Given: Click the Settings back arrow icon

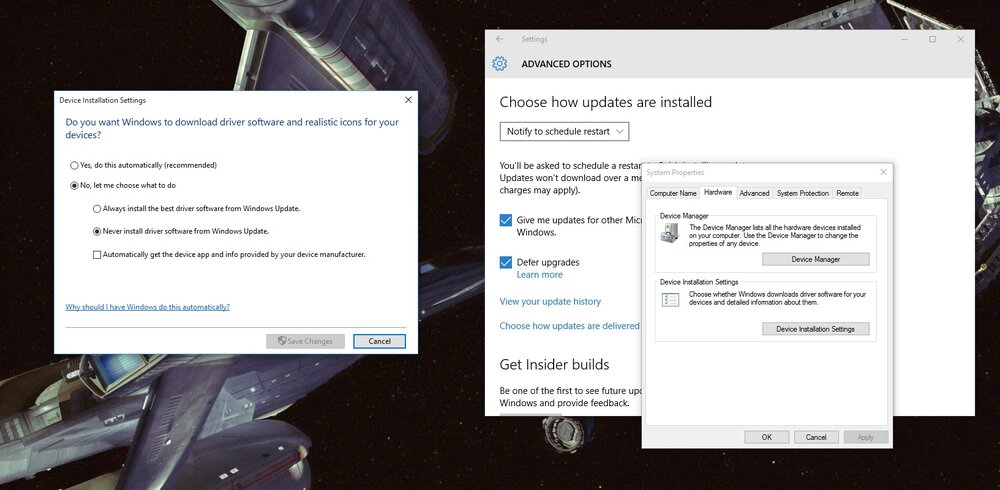Looking at the screenshot, I should point(499,39).
